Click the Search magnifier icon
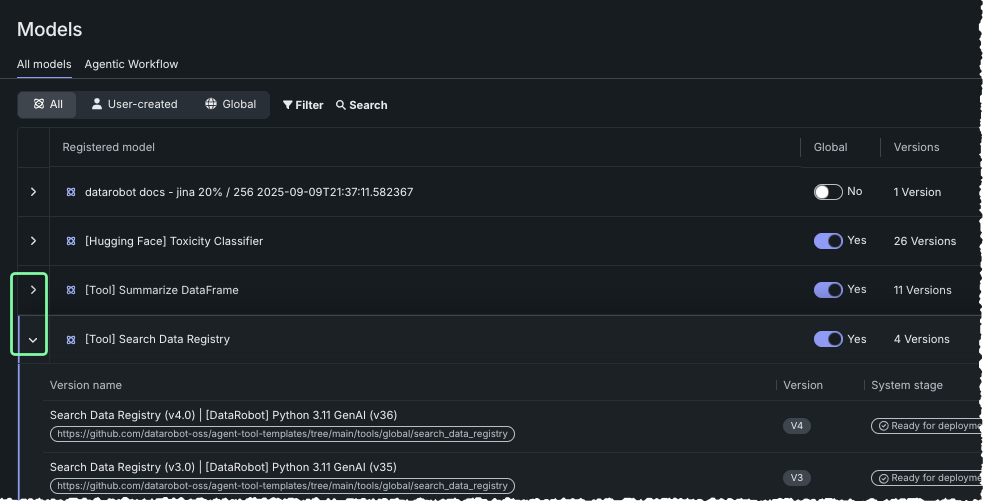 tap(341, 105)
